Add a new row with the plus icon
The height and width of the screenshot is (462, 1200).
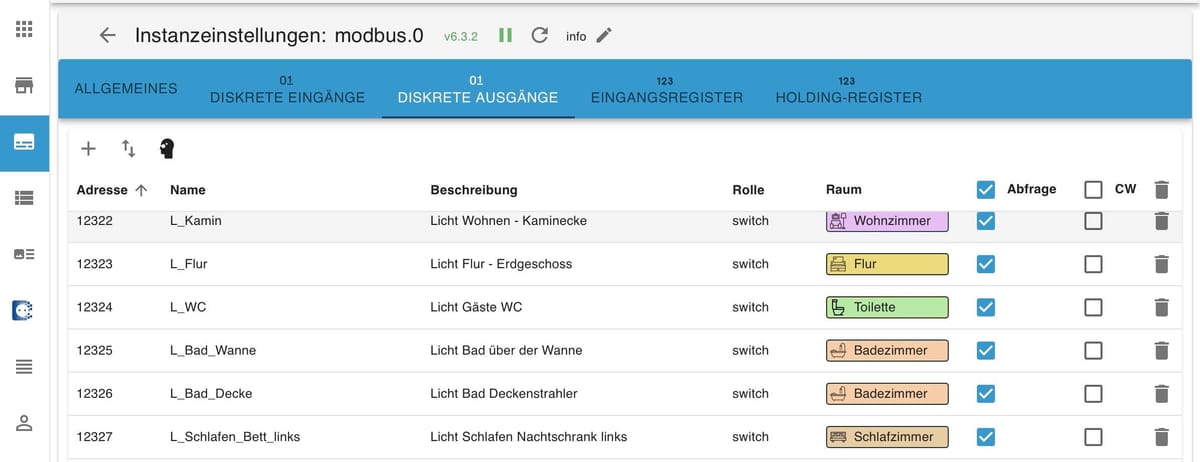click(x=88, y=148)
